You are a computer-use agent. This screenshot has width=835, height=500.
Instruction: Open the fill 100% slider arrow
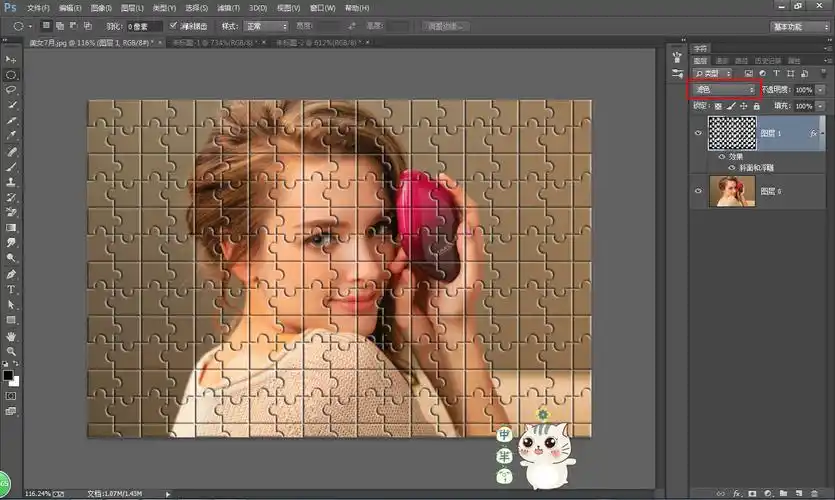(820, 106)
